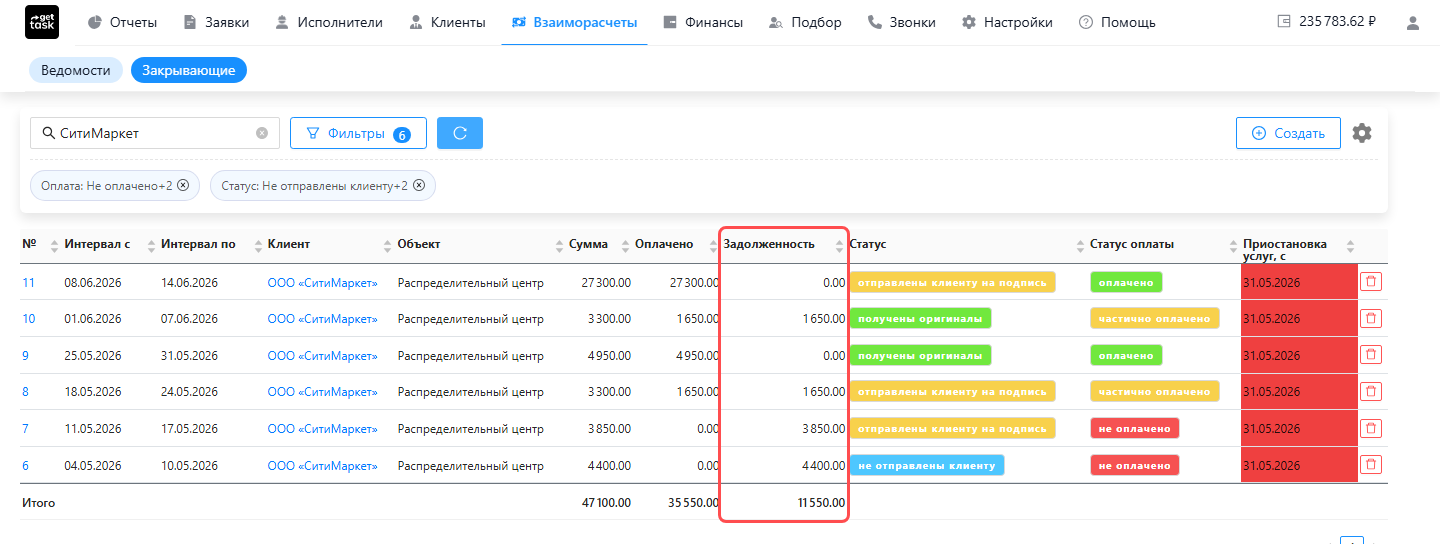The image size is (1440, 544).
Task: Open the Настройки section
Action: click(x=1007, y=22)
